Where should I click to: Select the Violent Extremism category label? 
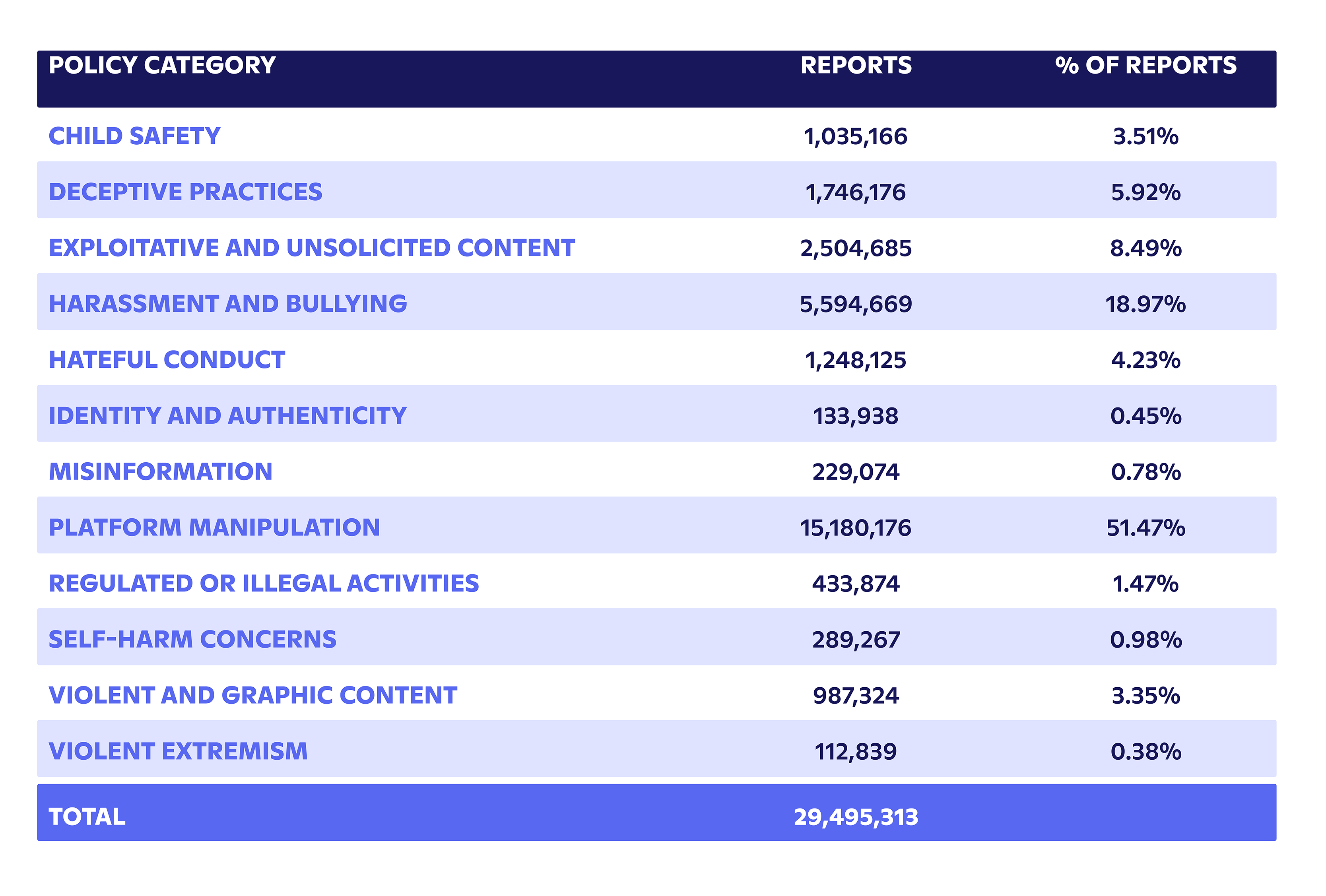pos(178,751)
